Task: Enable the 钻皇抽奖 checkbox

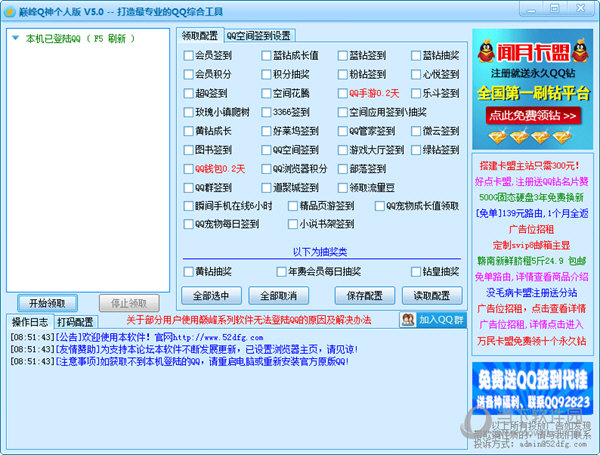Action: coord(416,272)
